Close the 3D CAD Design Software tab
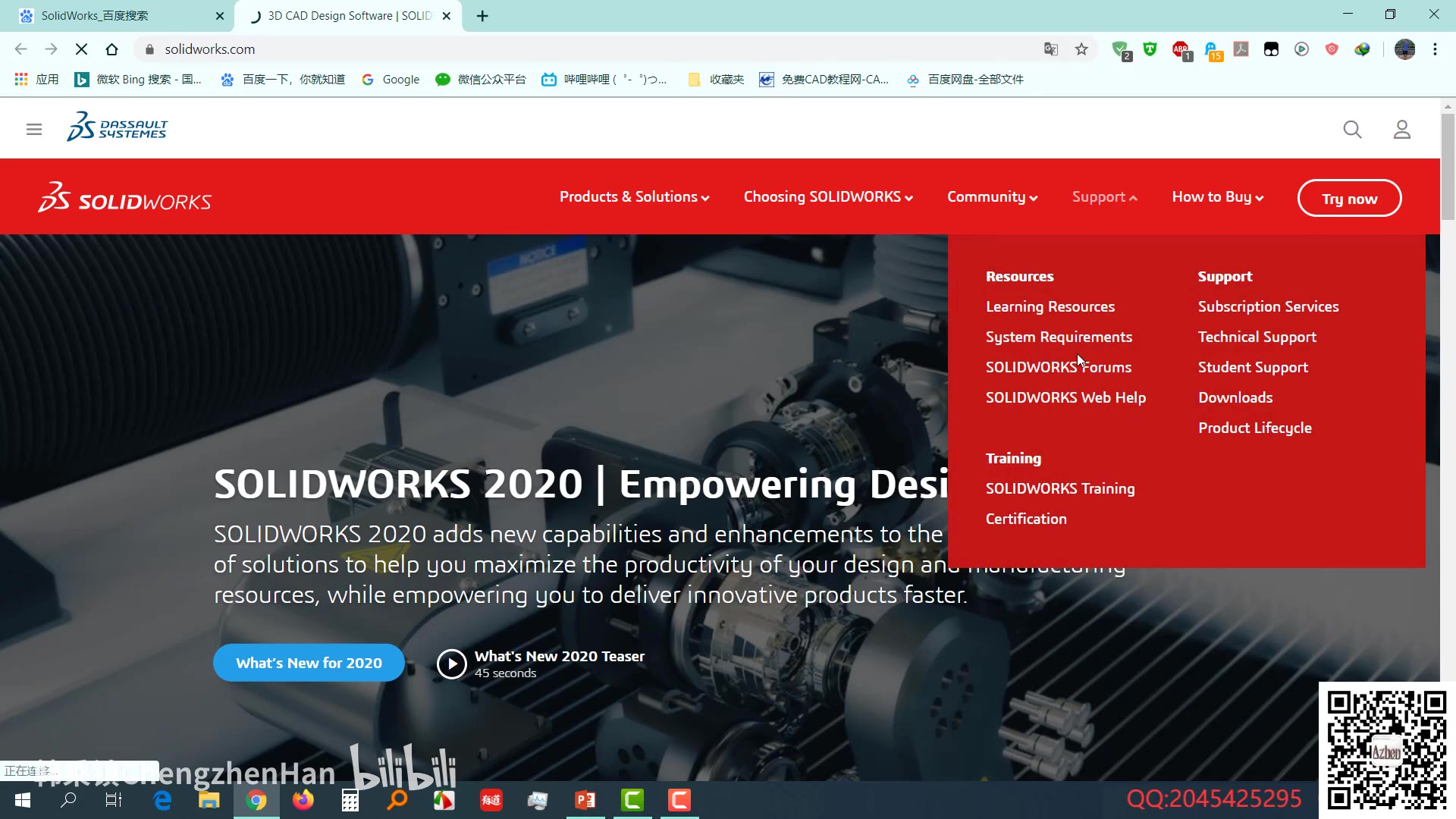This screenshot has height=819, width=1456. 447,16
